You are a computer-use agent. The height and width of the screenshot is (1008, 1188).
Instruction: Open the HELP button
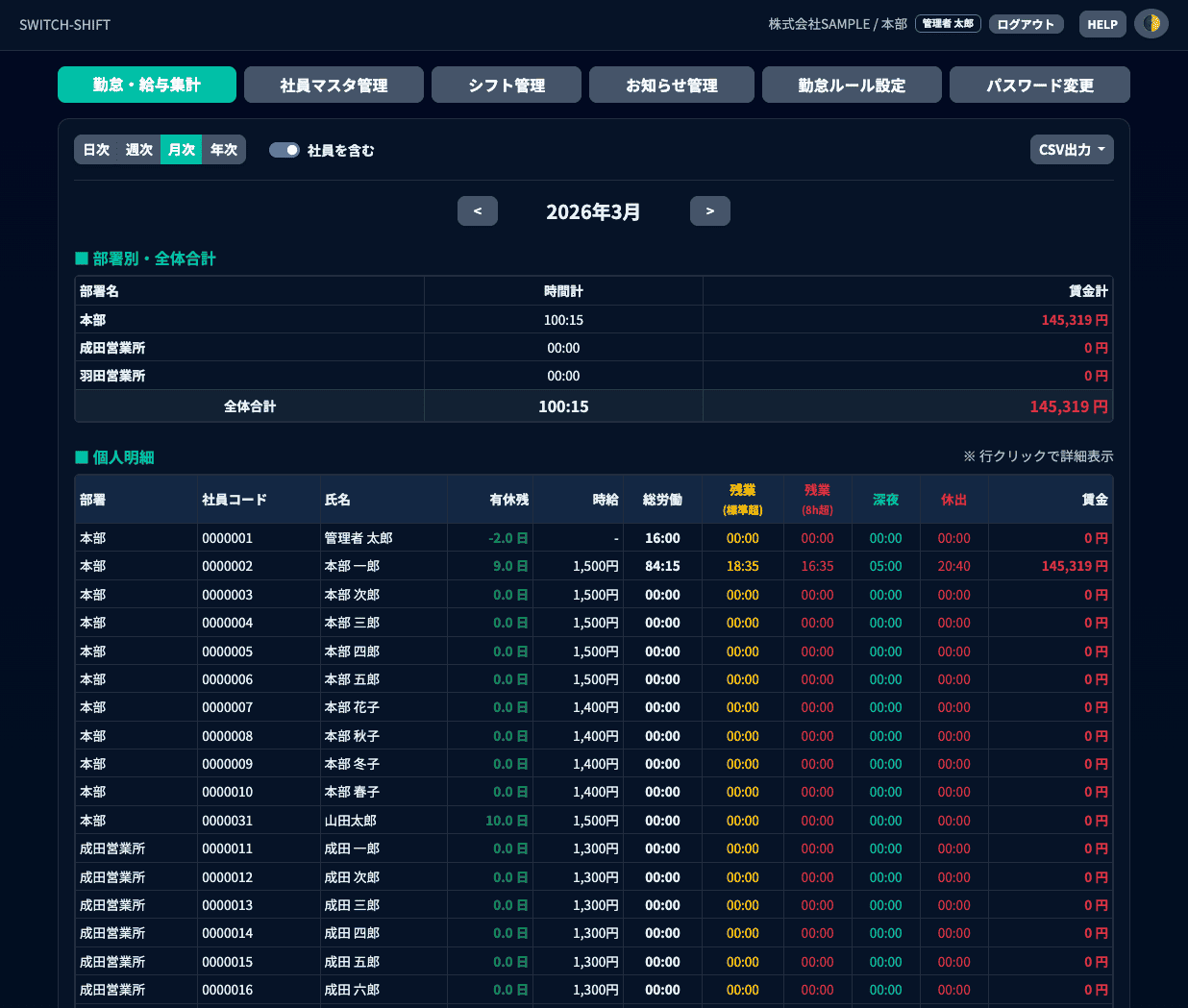[x=1102, y=24]
